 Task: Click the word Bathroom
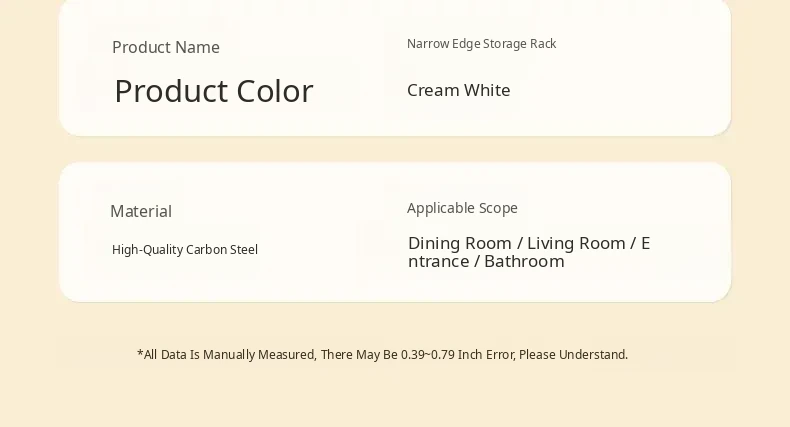tap(524, 262)
